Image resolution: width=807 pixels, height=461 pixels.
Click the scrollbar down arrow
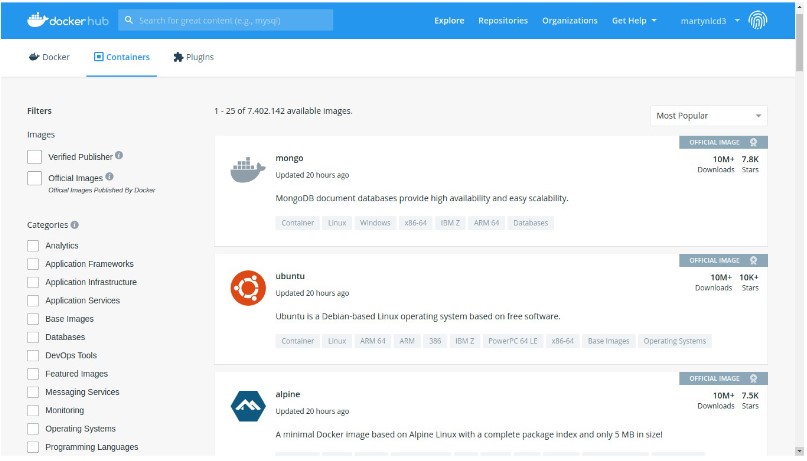click(x=799, y=452)
